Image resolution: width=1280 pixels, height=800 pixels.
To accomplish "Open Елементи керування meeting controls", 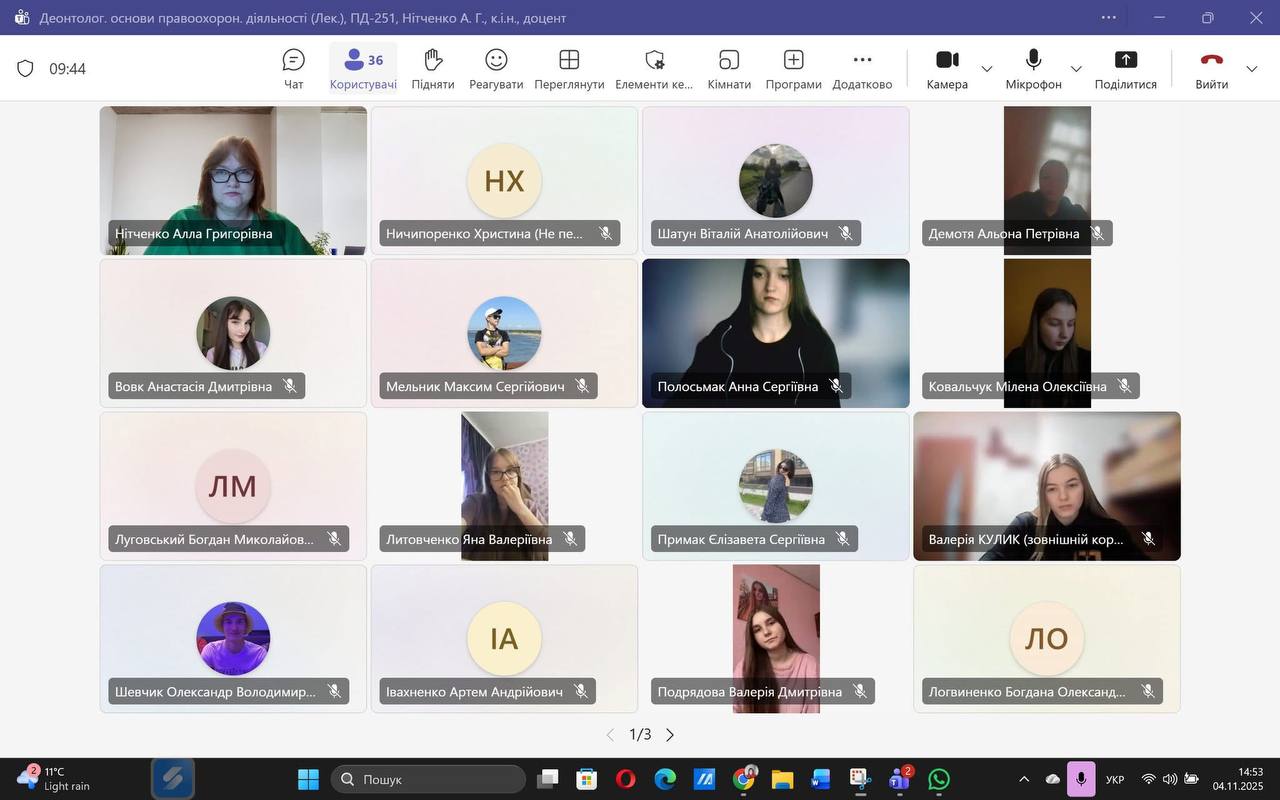I will (x=654, y=68).
